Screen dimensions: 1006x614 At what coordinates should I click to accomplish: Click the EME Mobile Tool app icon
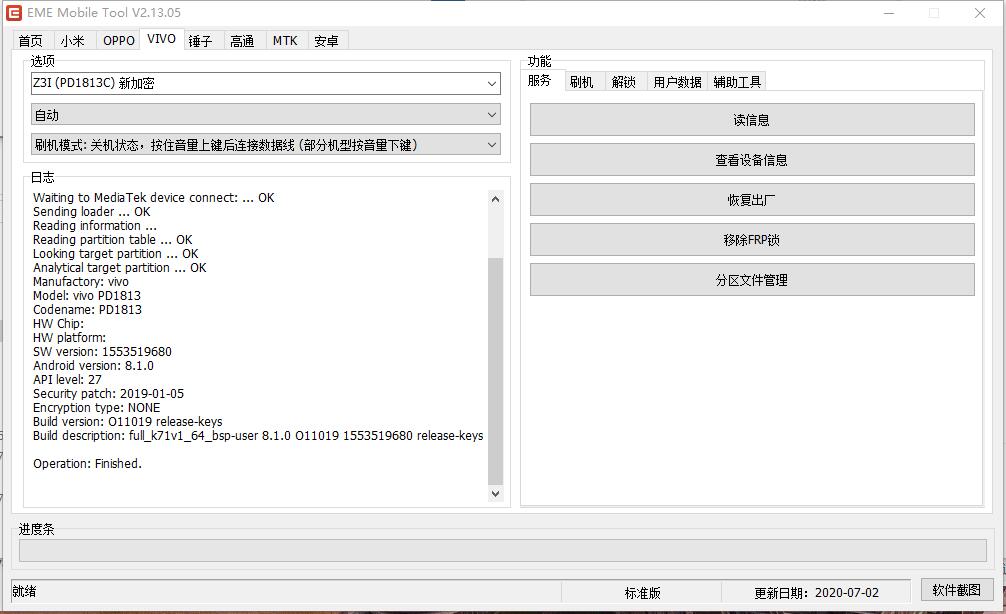click(13, 12)
